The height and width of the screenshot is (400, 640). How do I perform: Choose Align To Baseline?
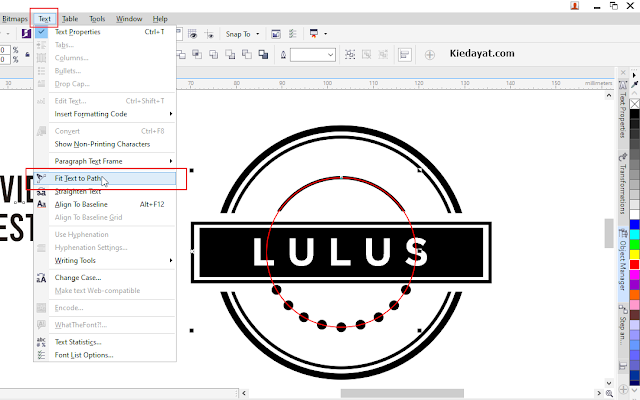pyautogui.click(x=105, y=204)
